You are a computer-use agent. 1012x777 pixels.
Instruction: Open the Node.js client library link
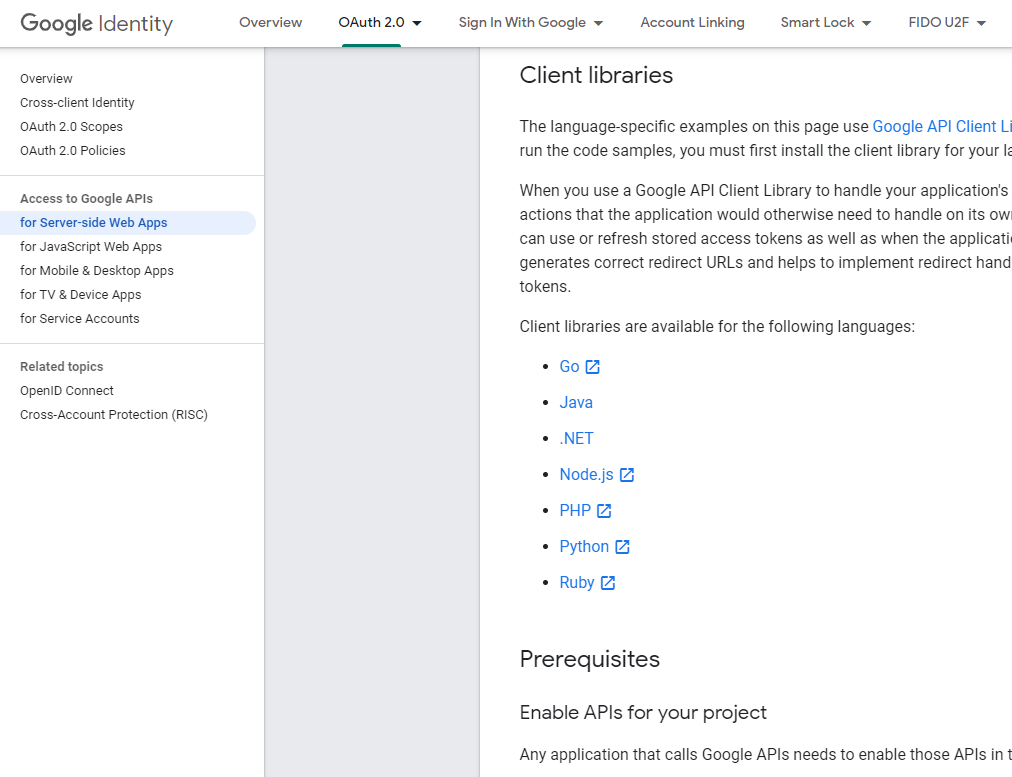pyautogui.click(x=587, y=474)
